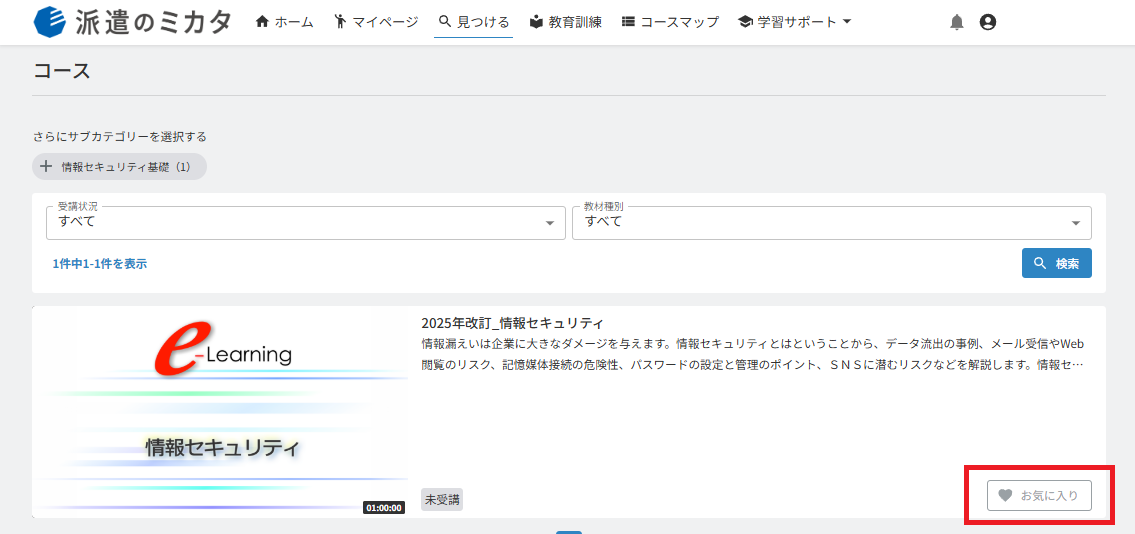The width and height of the screenshot is (1135, 534).
Task: Open コースマップ menu item
Action: click(670, 22)
